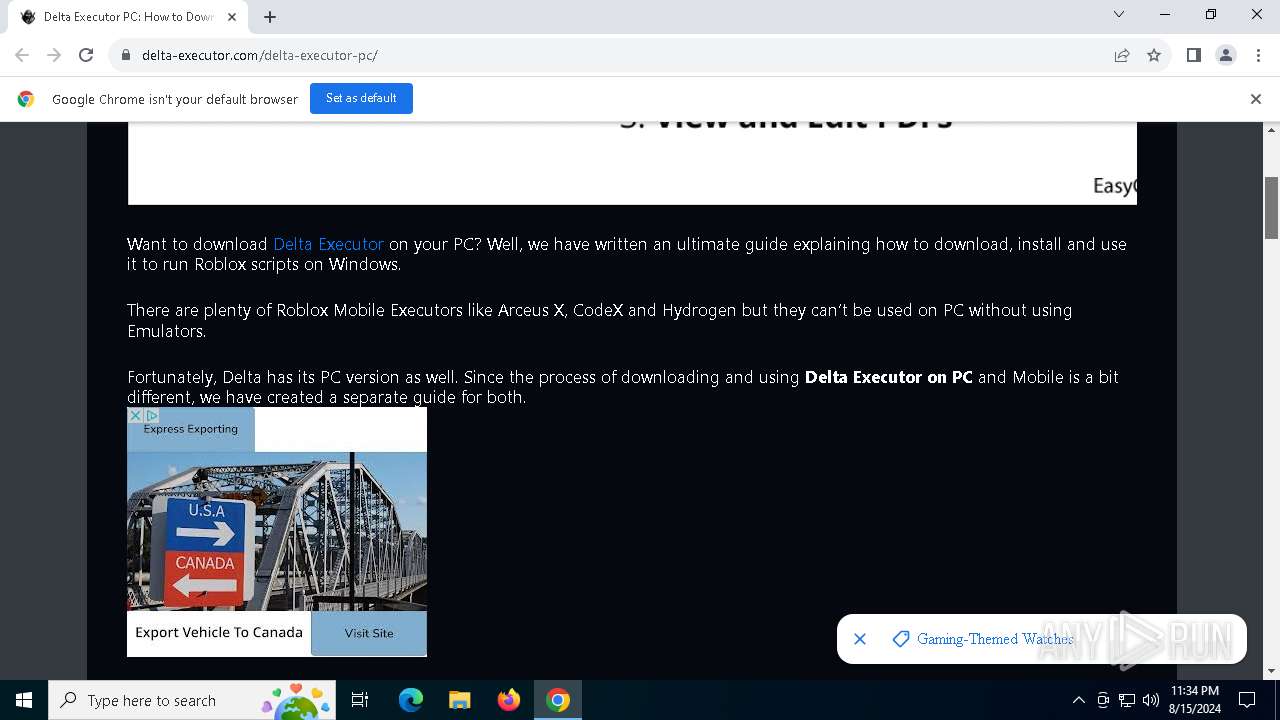Close the Express Exporting ad

[x=135, y=415]
